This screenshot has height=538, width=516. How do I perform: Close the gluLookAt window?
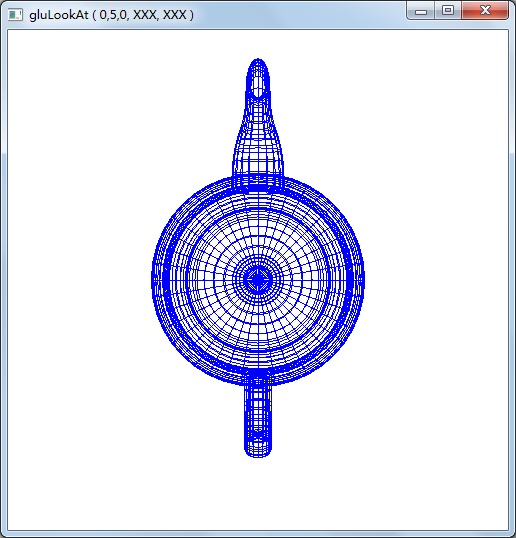click(485, 11)
